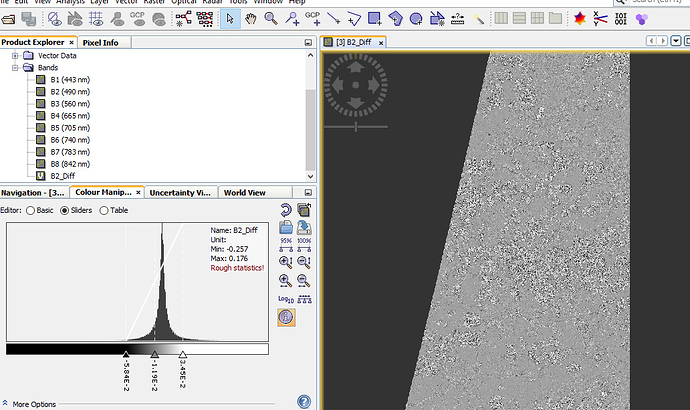Viewport: 690px width, 410px height.
Task: Select the [3] B2_Diff image tab
Action: pyautogui.click(x=353, y=42)
